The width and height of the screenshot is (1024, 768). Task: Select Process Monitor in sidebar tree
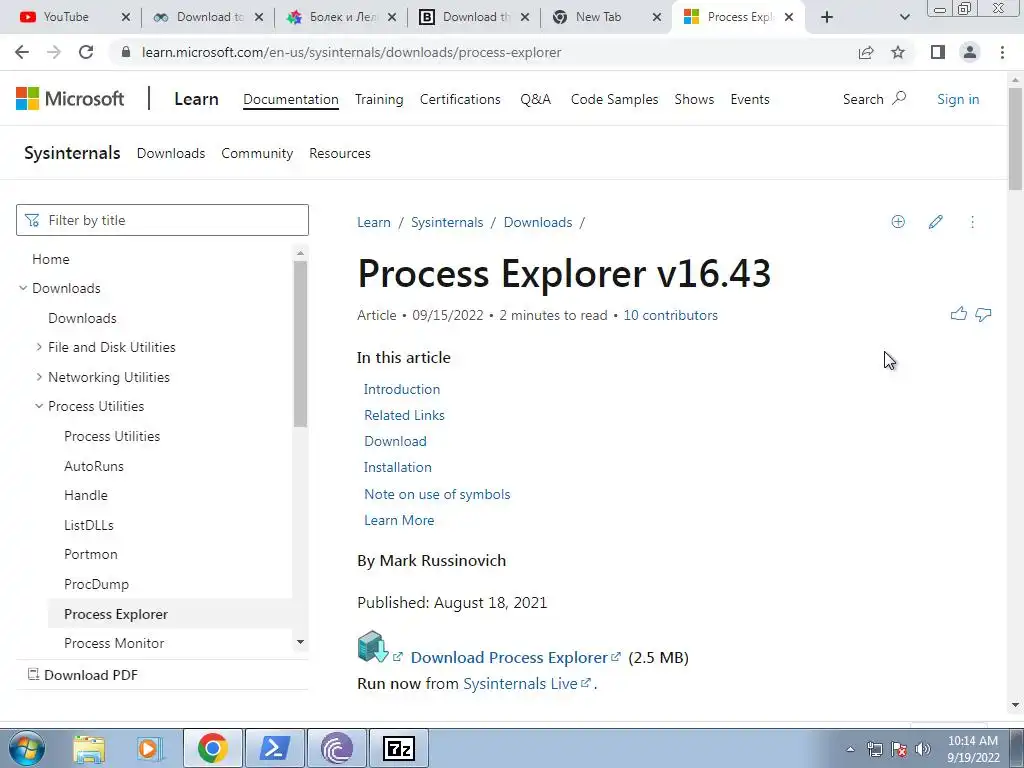[114, 643]
